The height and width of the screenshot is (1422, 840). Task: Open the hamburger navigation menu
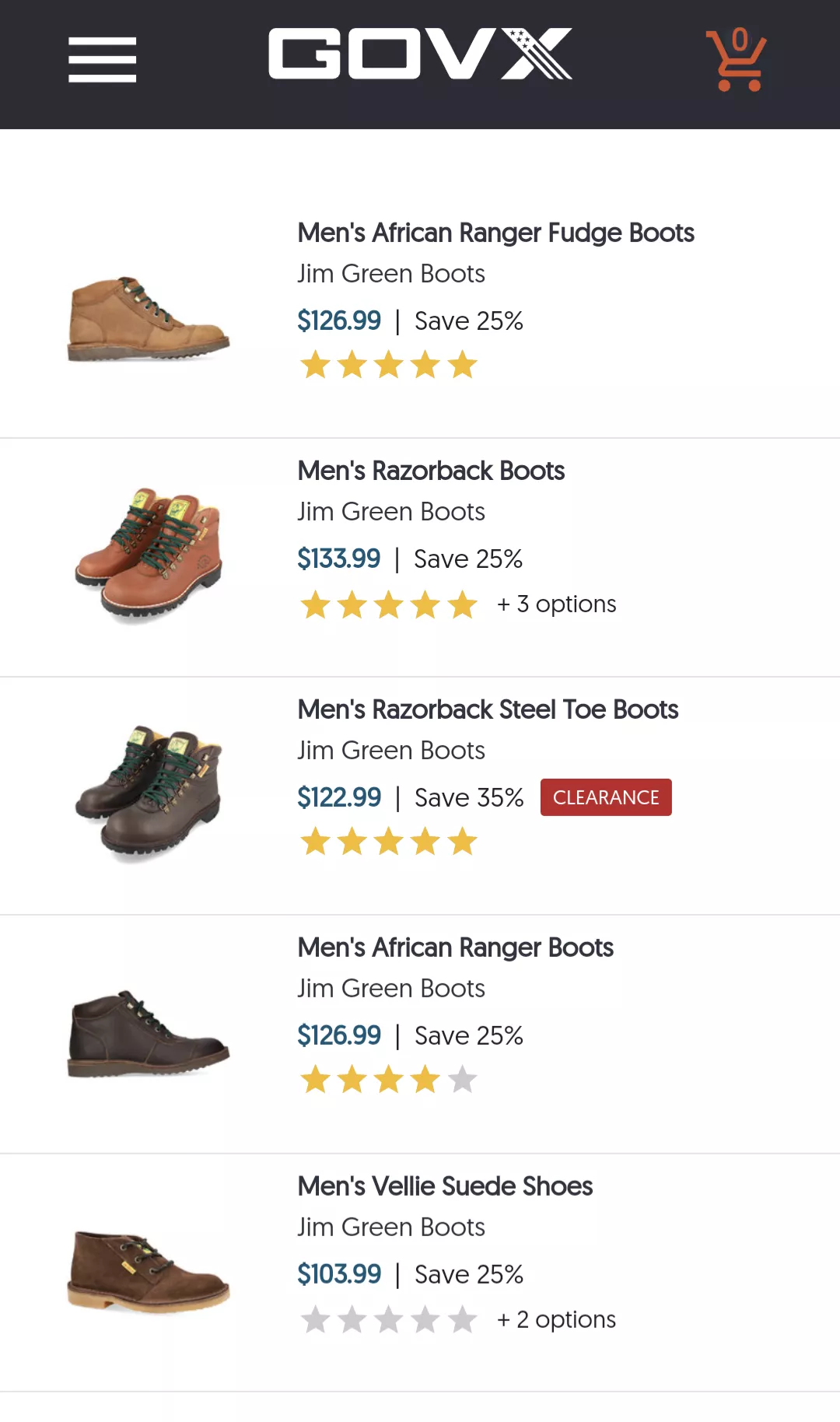click(x=102, y=59)
